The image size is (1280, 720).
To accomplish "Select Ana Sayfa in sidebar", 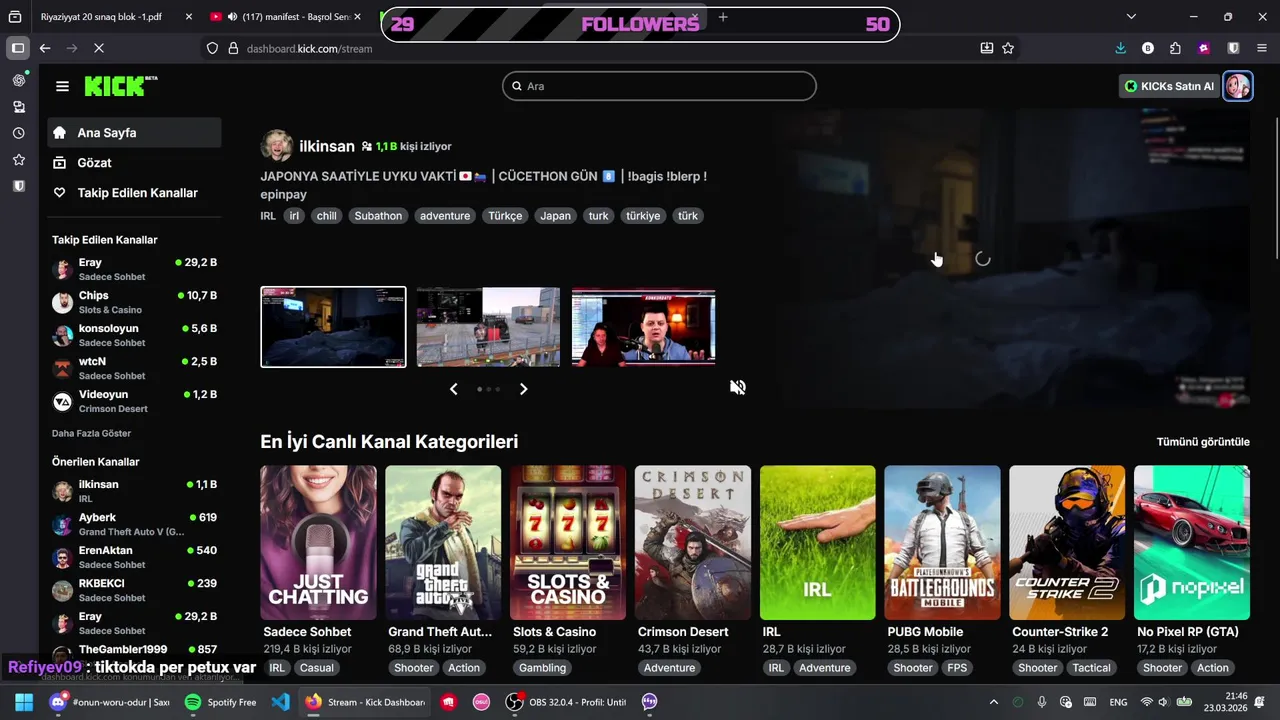I will pyautogui.click(x=134, y=133).
